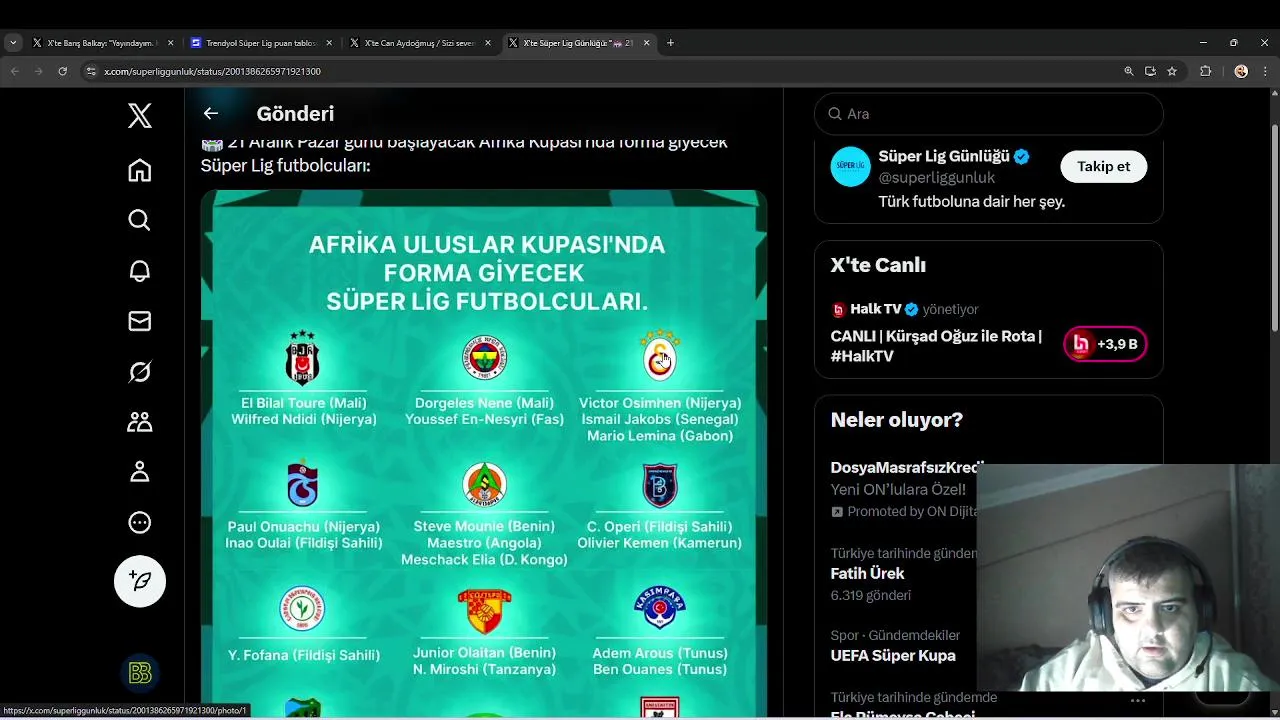The image size is (1280, 720).
Task: Follow Süper Lig Günlüğü with Takip et
Action: [1103, 167]
